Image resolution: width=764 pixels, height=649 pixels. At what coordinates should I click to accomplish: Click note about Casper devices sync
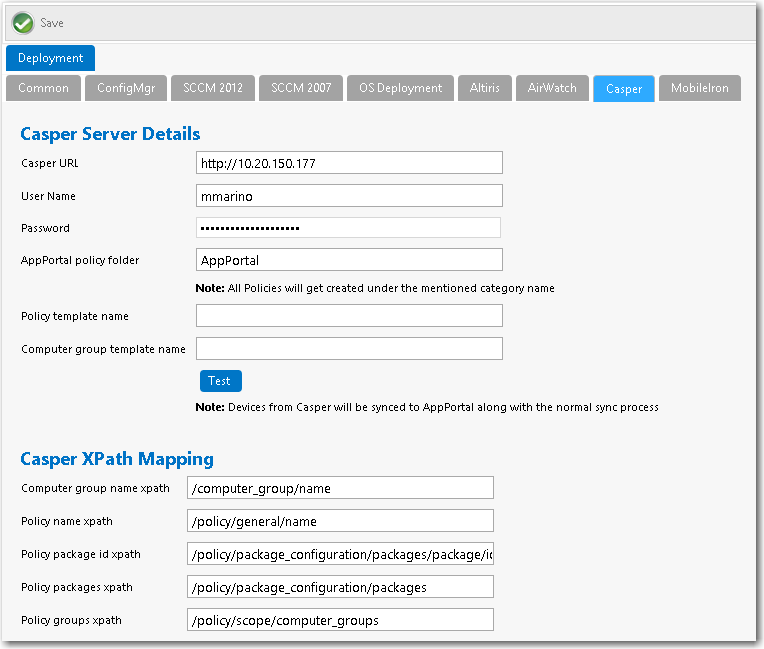coord(427,407)
